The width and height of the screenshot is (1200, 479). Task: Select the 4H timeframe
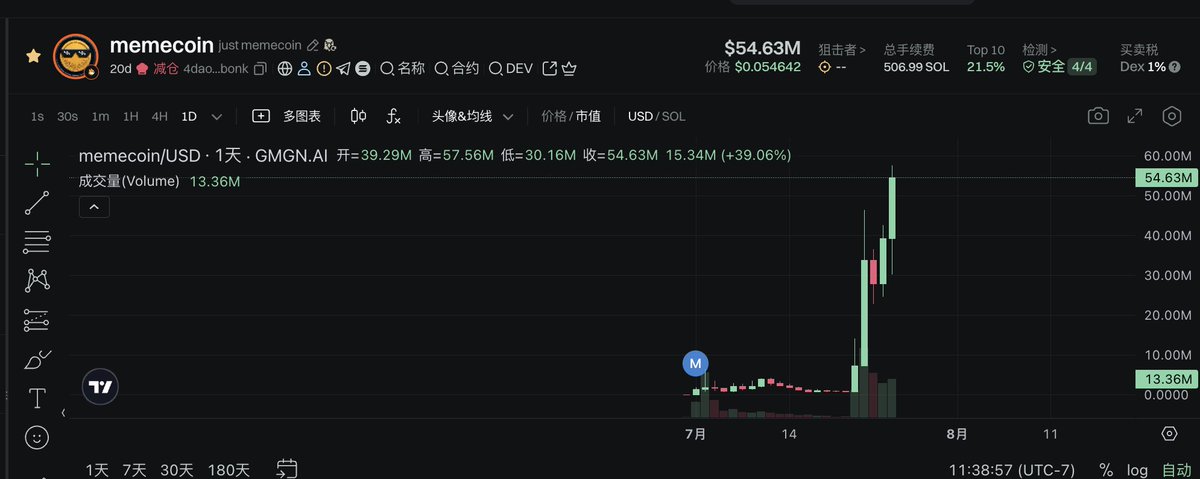[160, 116]
